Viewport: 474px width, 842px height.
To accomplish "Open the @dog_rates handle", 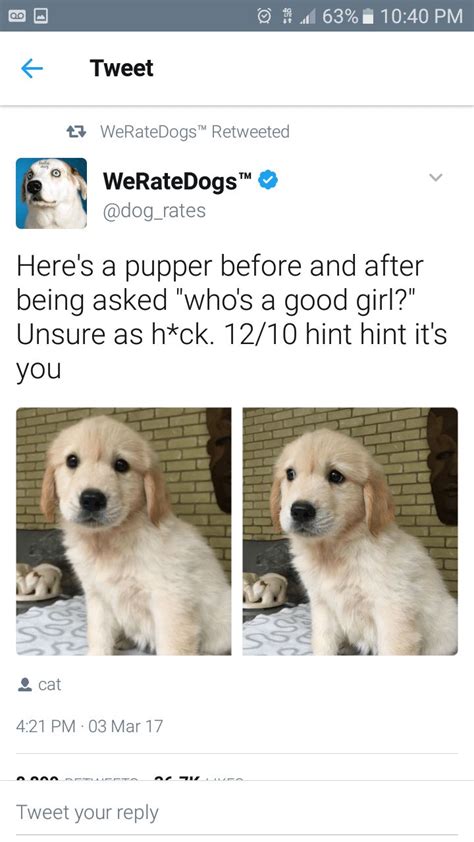I will click(x=154, y=210).
